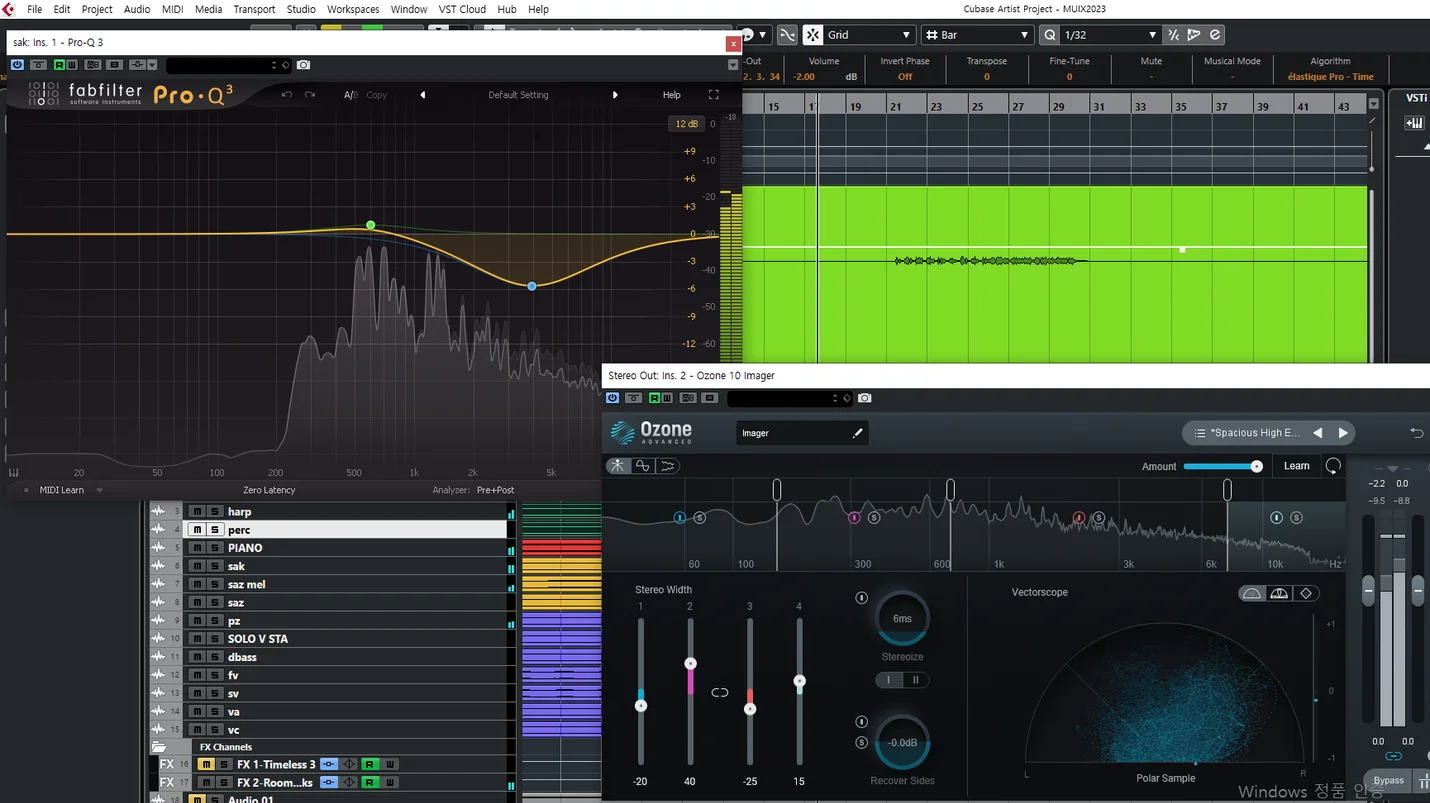Viewport: 1430px width, 803px height.
Task: Toggle the Stereo Width band link icon
Action: (x=720, y=692)
